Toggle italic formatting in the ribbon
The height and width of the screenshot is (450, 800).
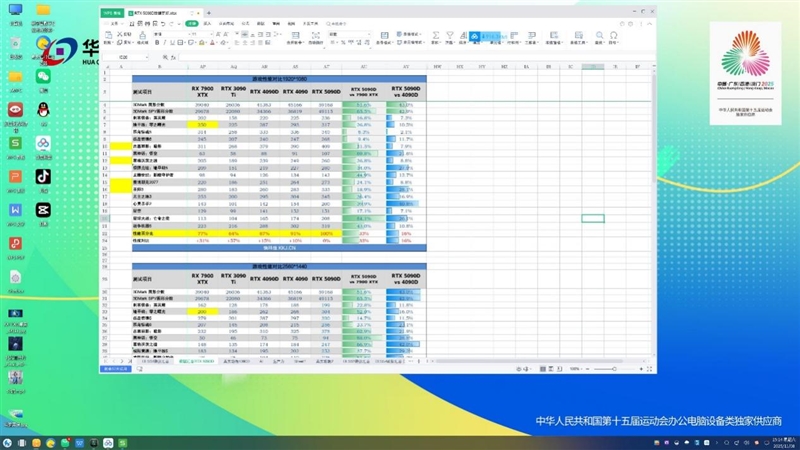(x=166, y=43)
